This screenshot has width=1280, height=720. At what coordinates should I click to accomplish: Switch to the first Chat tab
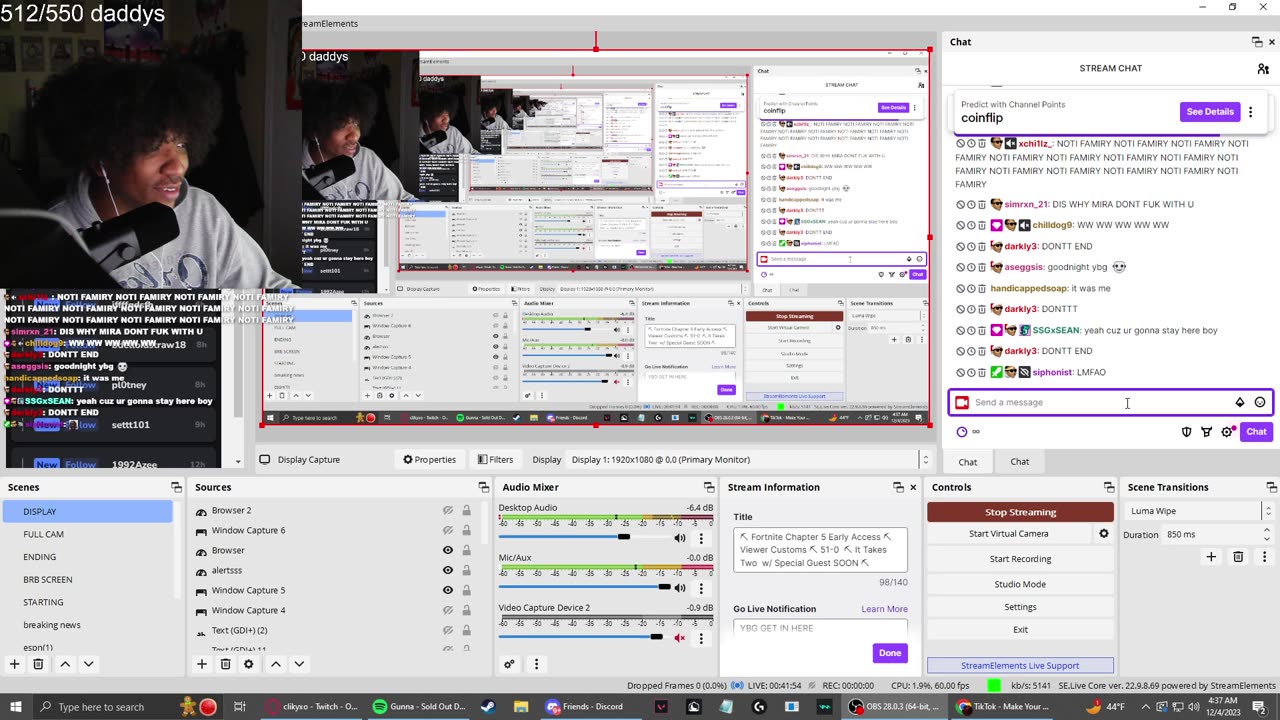click(x=968, y=462)
